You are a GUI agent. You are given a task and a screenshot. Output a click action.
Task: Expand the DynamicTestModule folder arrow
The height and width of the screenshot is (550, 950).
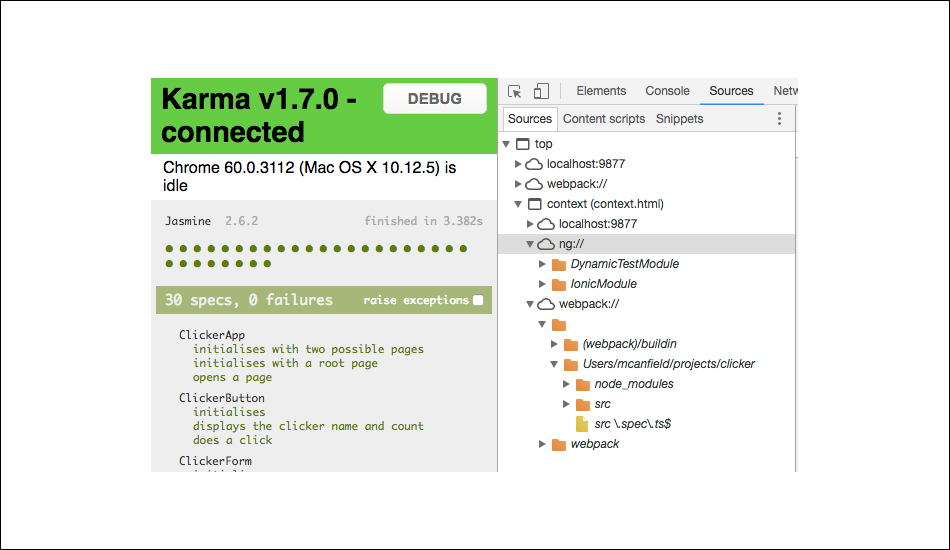[x=542, y=264]
